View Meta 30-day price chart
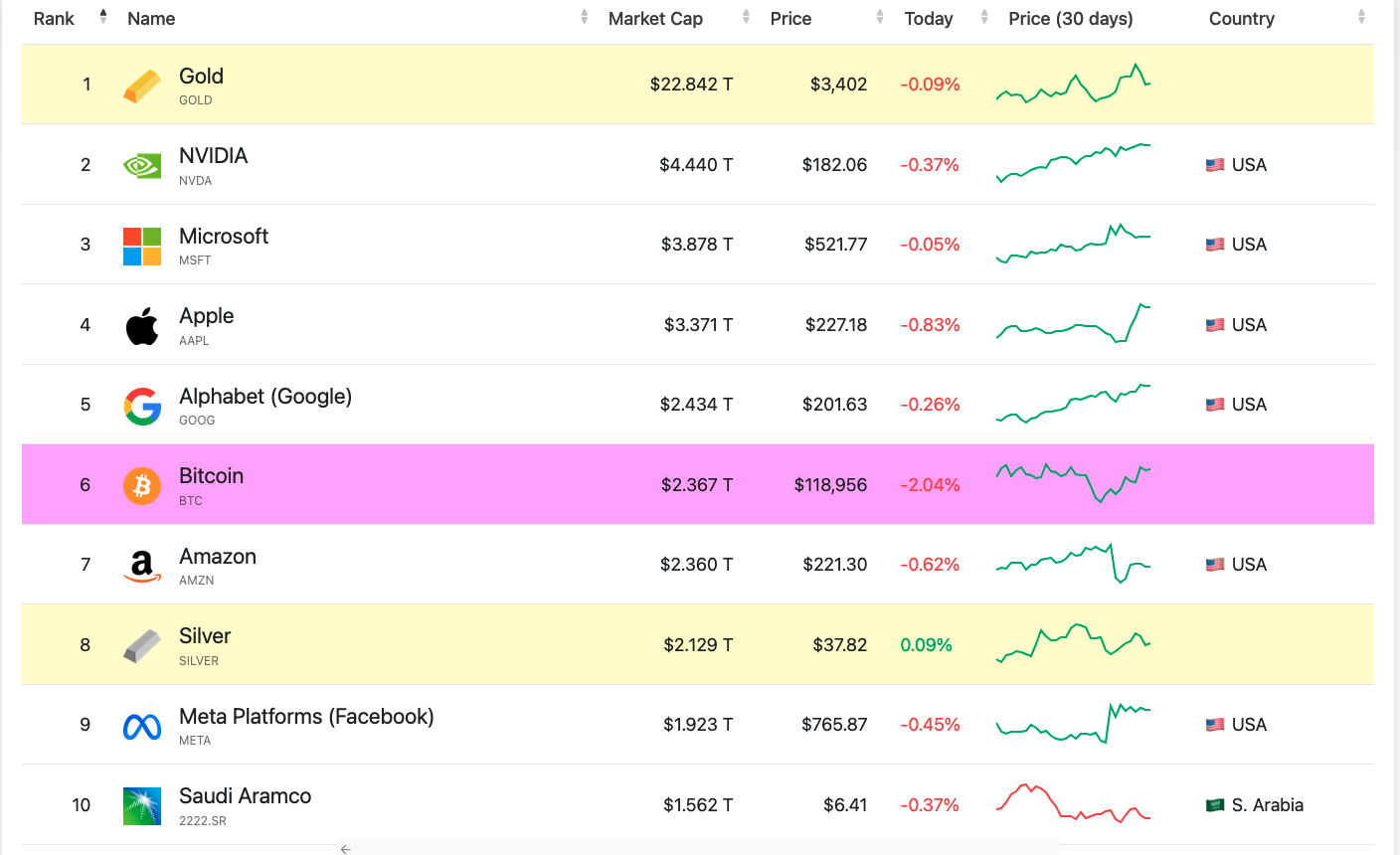 pyautogui.click(x=1074, y=724)
